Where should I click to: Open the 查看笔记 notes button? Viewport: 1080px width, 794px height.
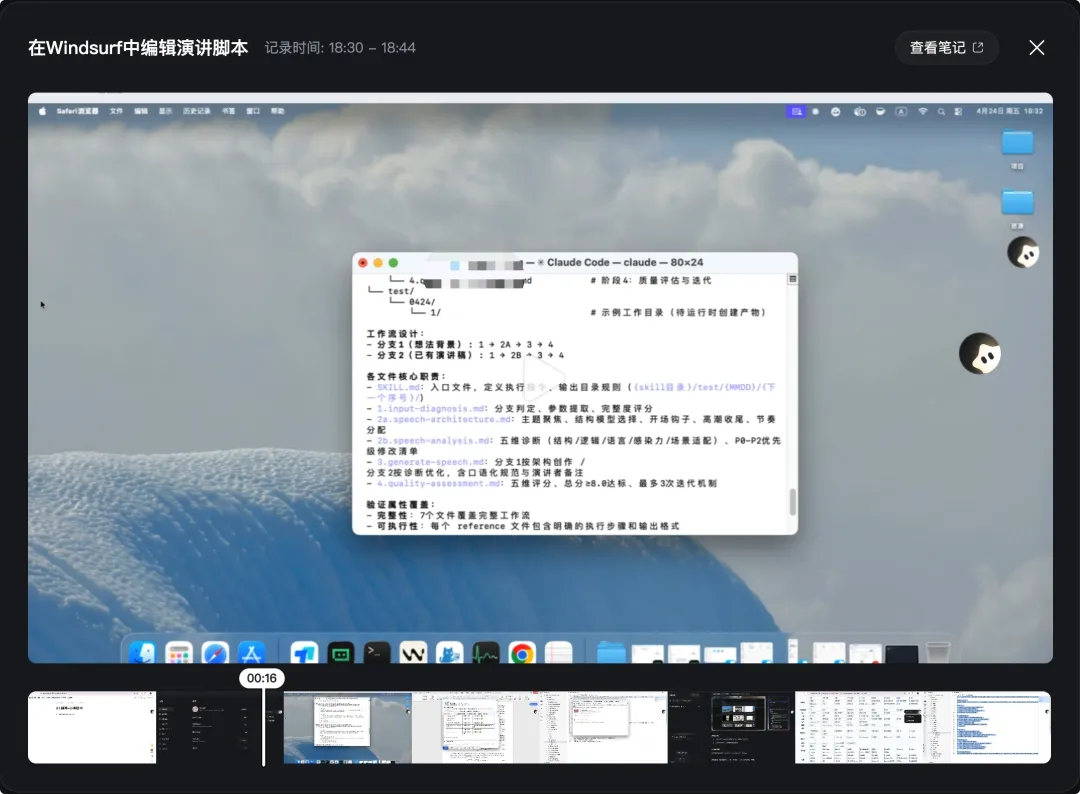[x=945, y=48]
